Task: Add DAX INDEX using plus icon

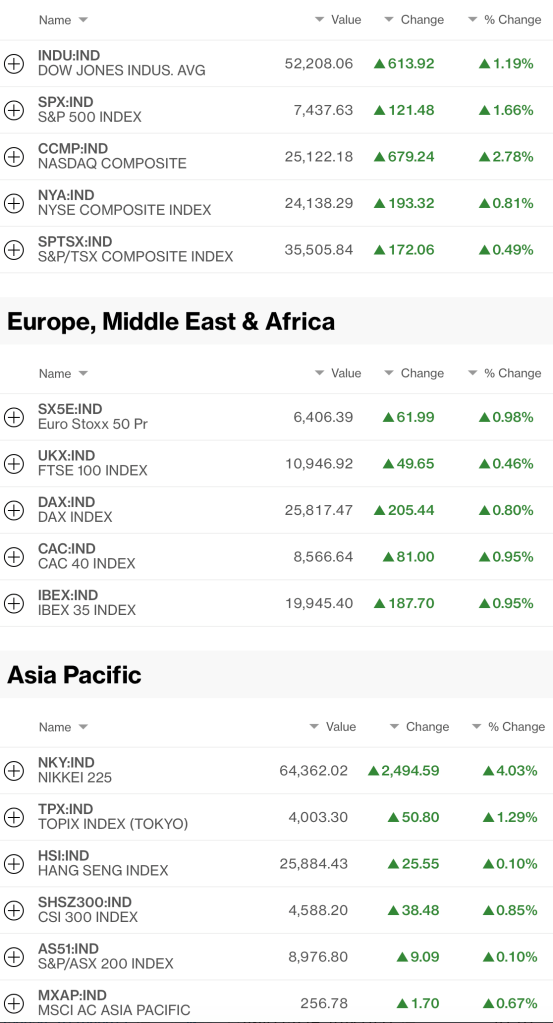Action: click(14, 510)
